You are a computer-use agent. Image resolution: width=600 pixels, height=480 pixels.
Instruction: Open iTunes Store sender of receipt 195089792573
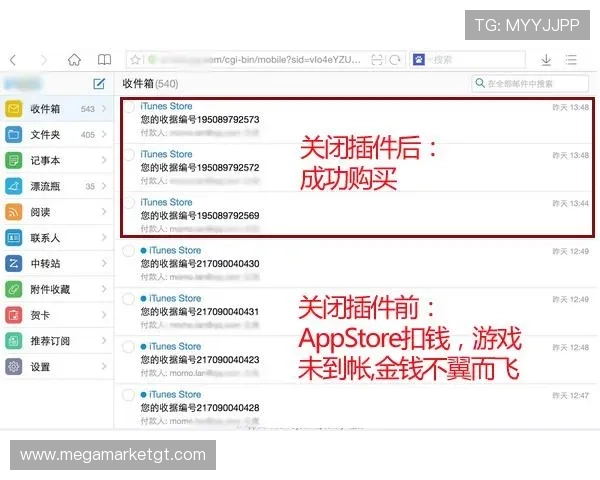coord(166,106)
